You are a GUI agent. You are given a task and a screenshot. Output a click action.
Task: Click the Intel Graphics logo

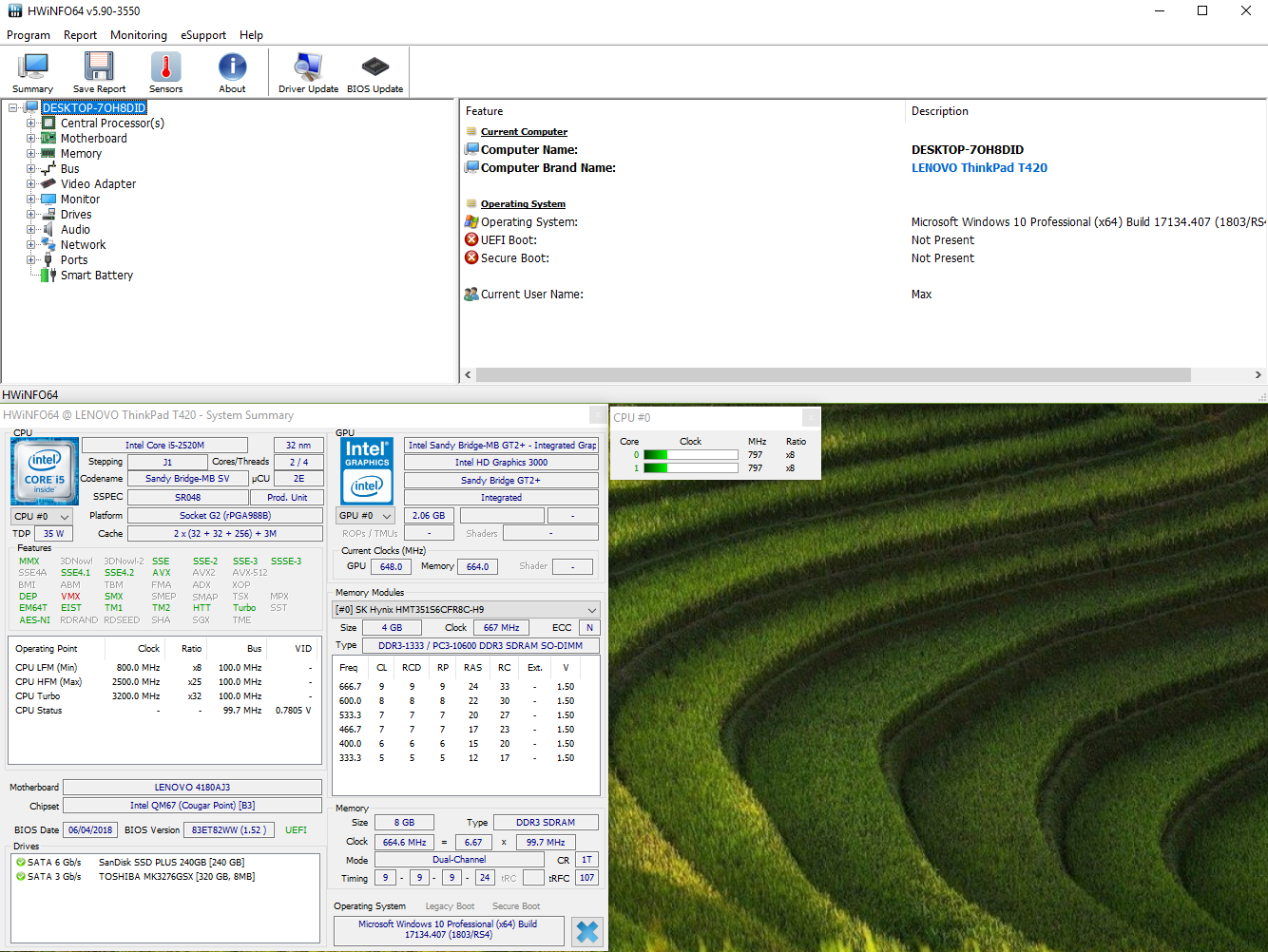[x=367, y=471]
